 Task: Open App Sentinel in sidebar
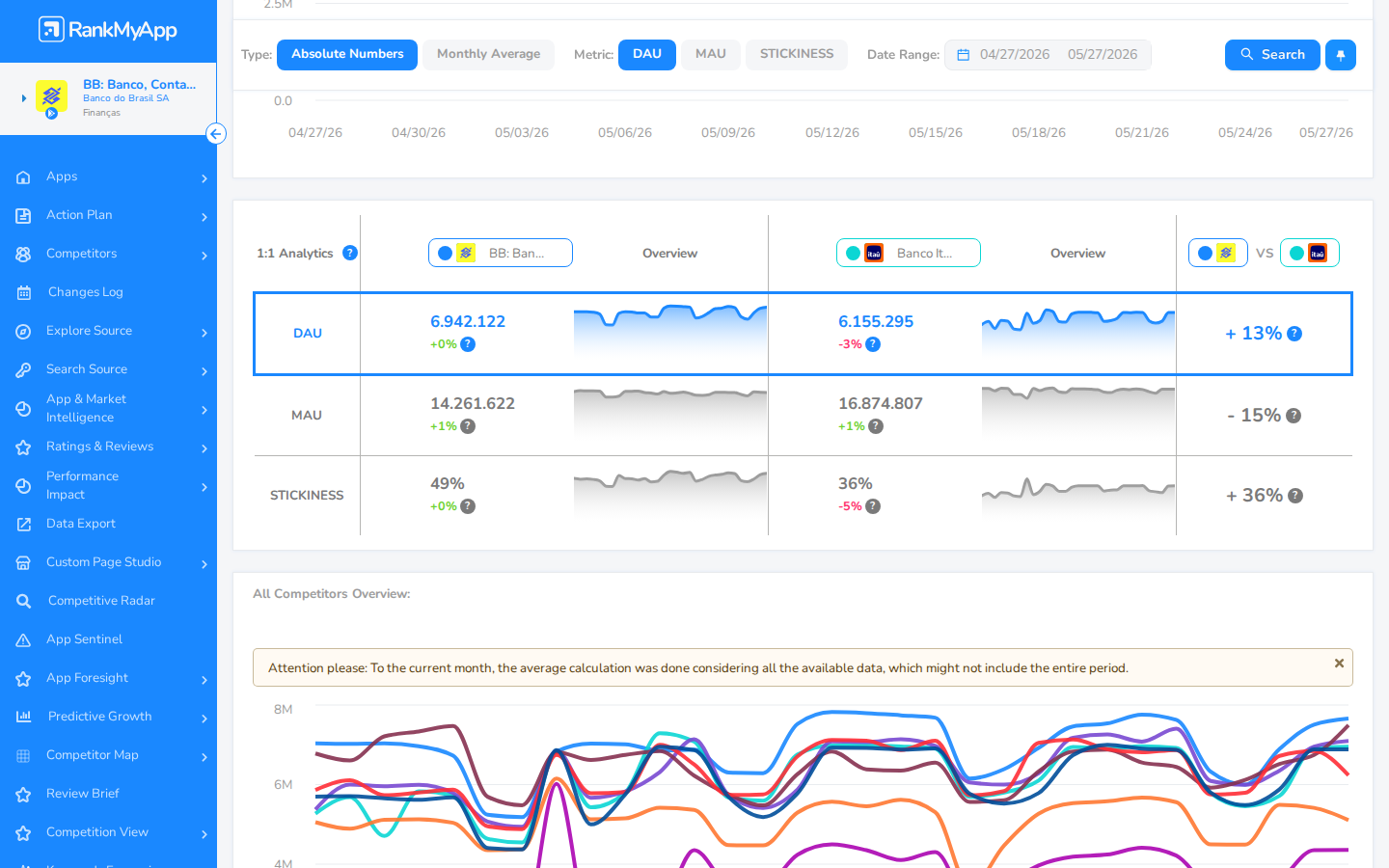pyautogui.click(x=84, y=639)
